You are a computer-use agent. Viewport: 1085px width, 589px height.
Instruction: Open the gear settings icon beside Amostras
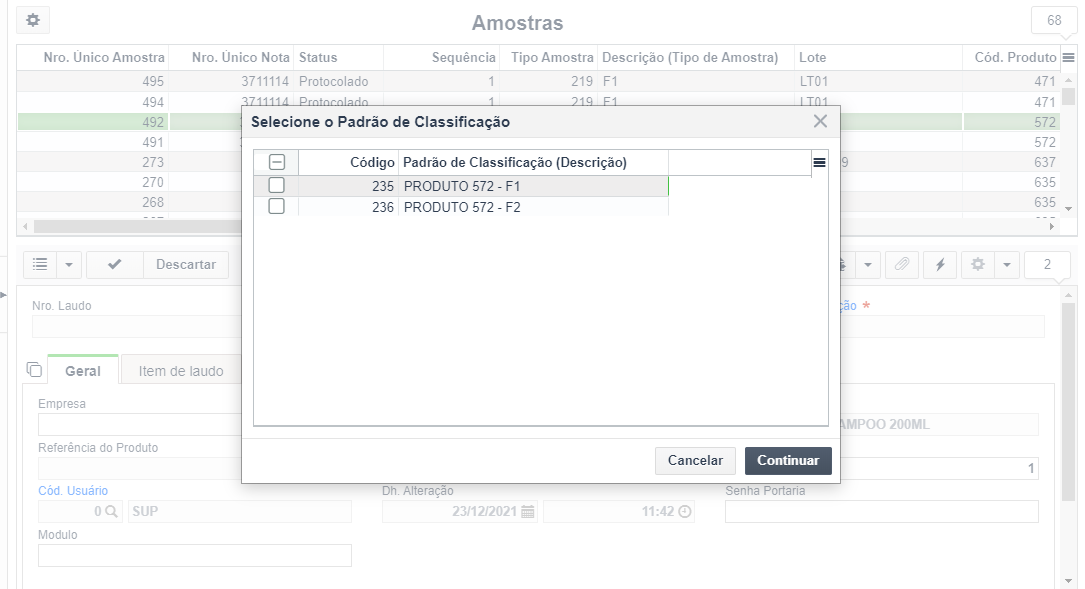33,20
